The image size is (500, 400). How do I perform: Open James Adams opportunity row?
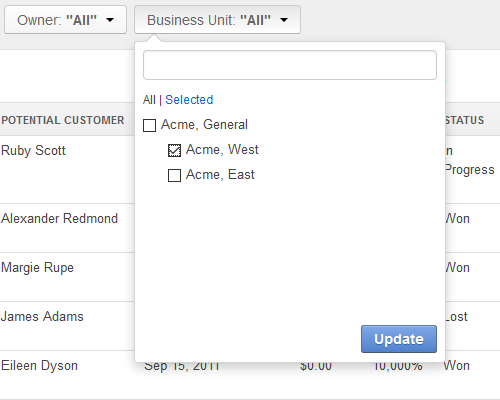(x=42, y=317)
